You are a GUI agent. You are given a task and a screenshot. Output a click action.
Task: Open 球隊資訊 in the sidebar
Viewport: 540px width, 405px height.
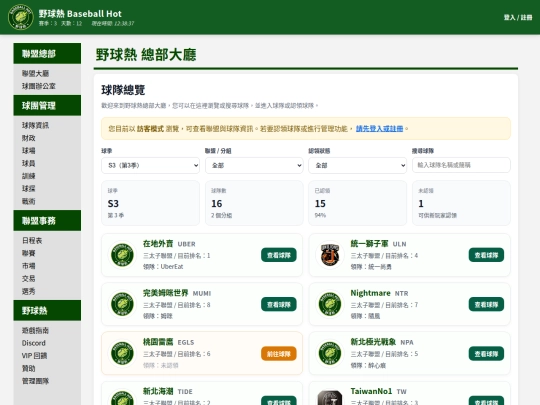coord(35,125)
